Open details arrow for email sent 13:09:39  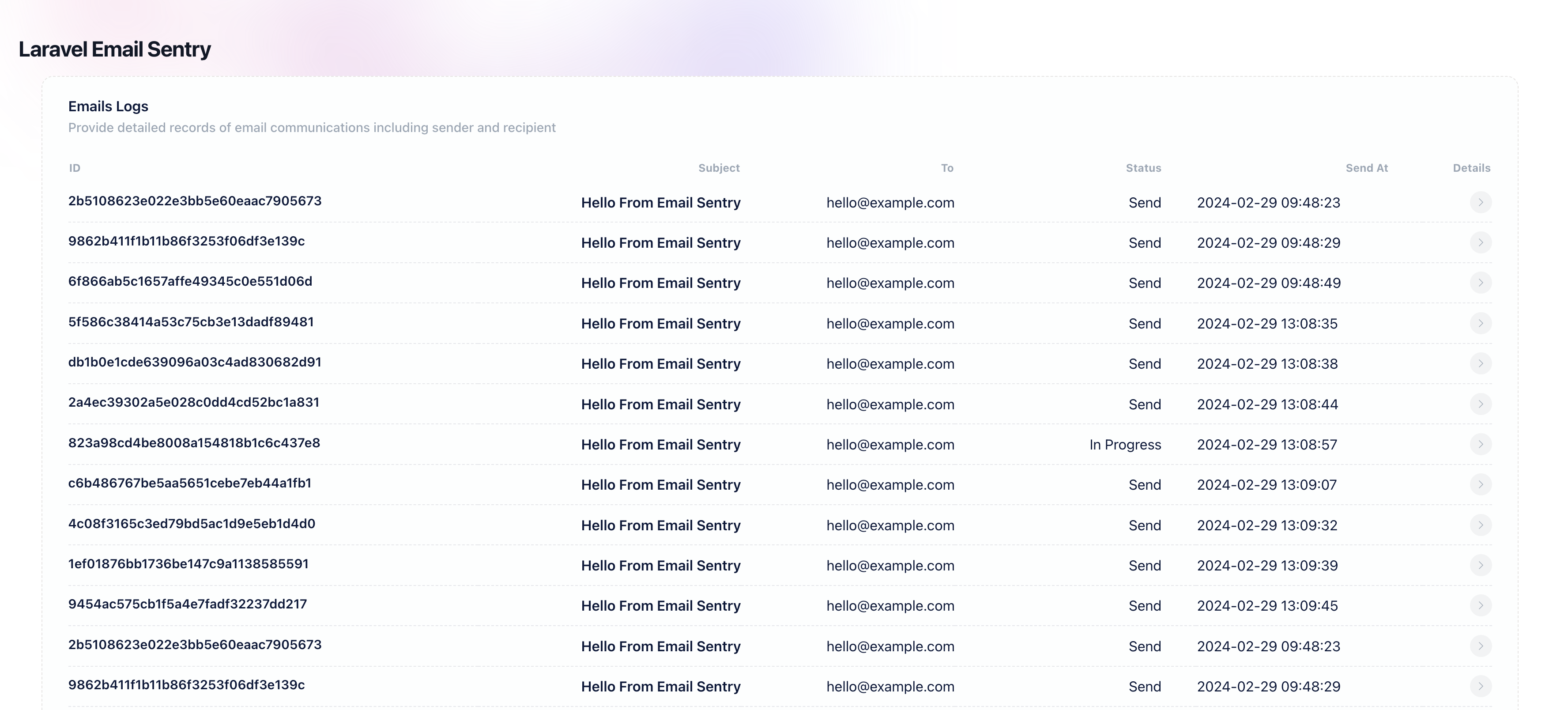tap(1480, 565)
